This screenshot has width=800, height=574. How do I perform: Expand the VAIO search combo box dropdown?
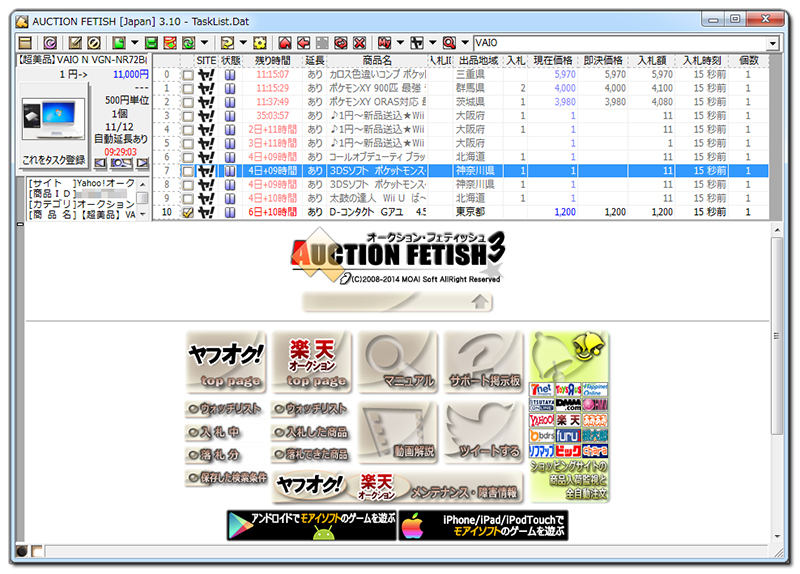pyautogui.click(x=773, y=43)
